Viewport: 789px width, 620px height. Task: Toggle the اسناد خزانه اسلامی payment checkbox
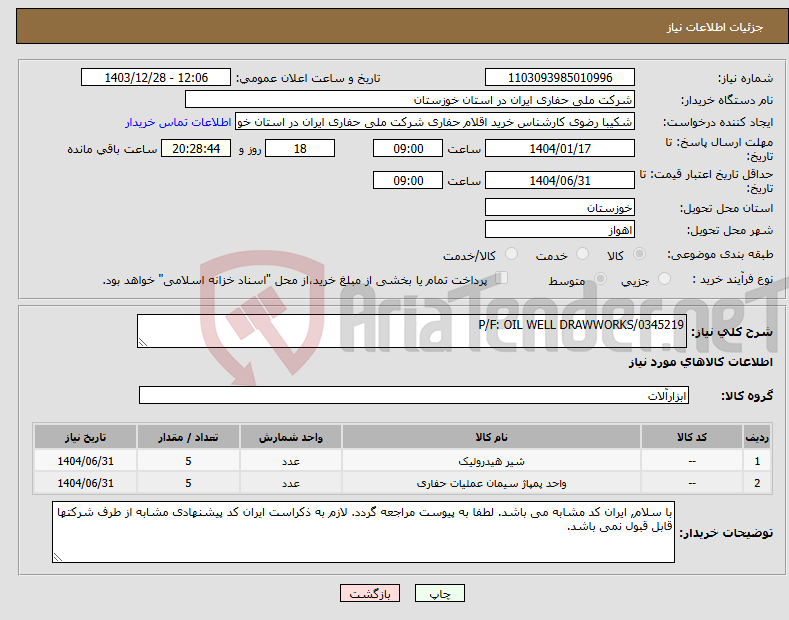[501, 278]
